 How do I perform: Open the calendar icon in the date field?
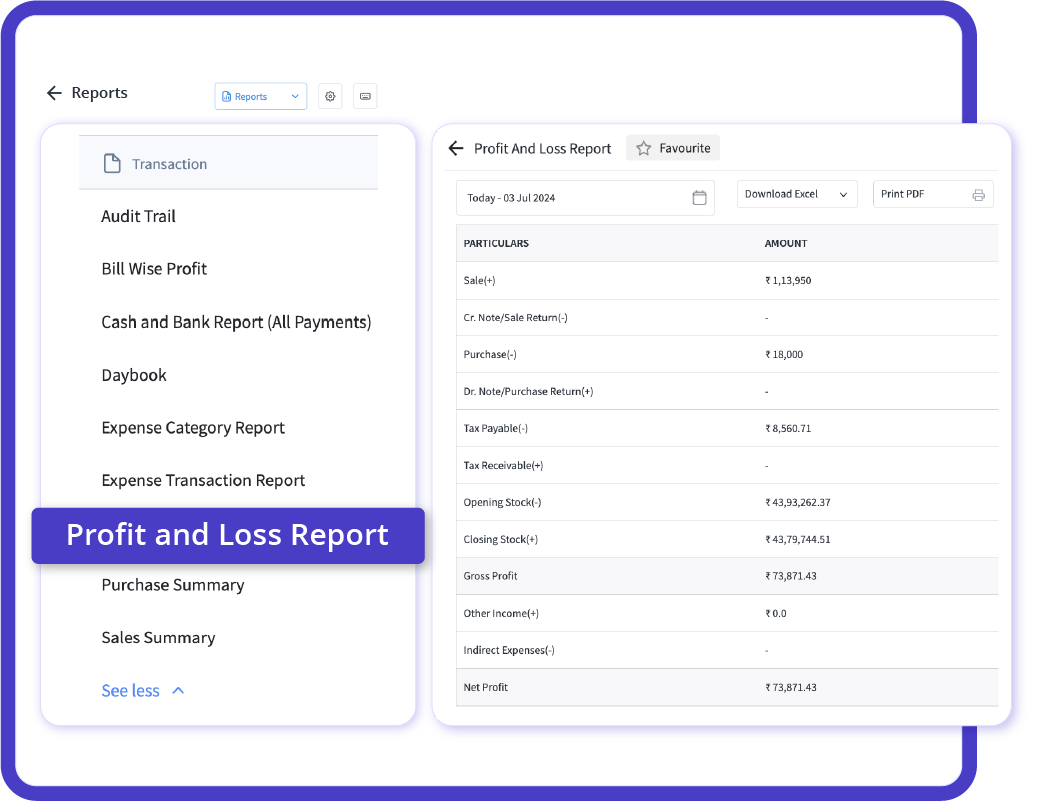[699, 198]
